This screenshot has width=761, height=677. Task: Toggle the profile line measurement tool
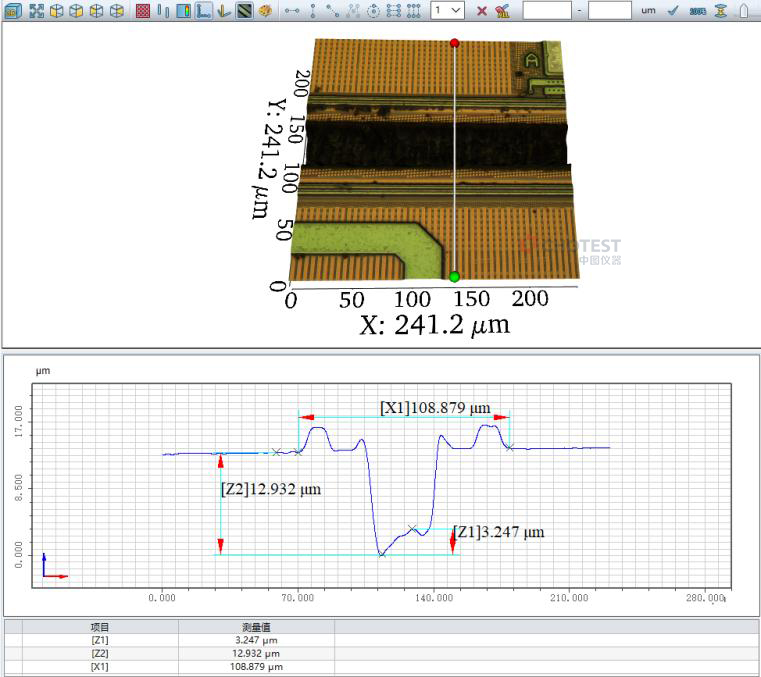[x=203, y=10]
